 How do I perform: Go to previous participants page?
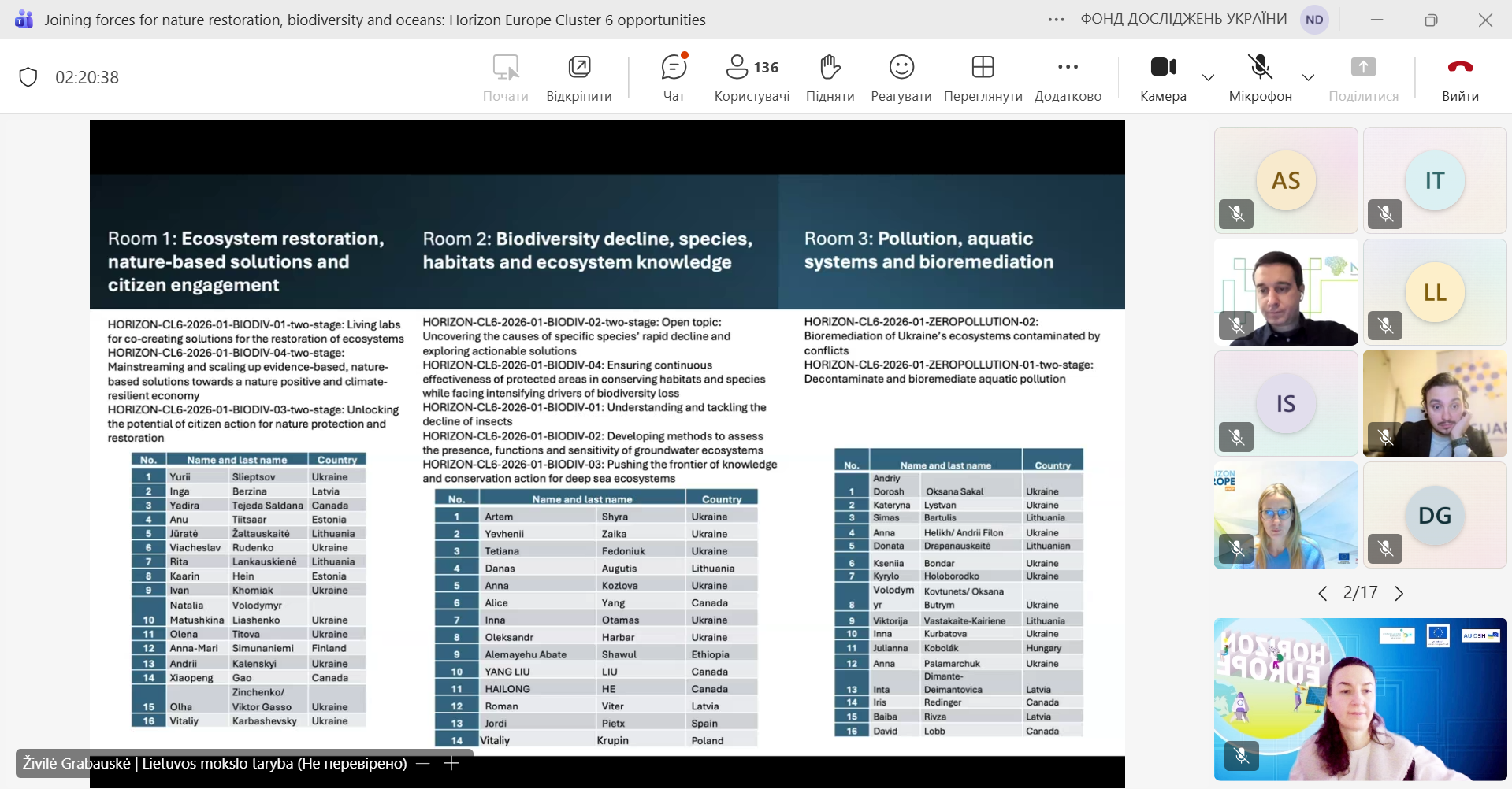[x=1323, y=594]
